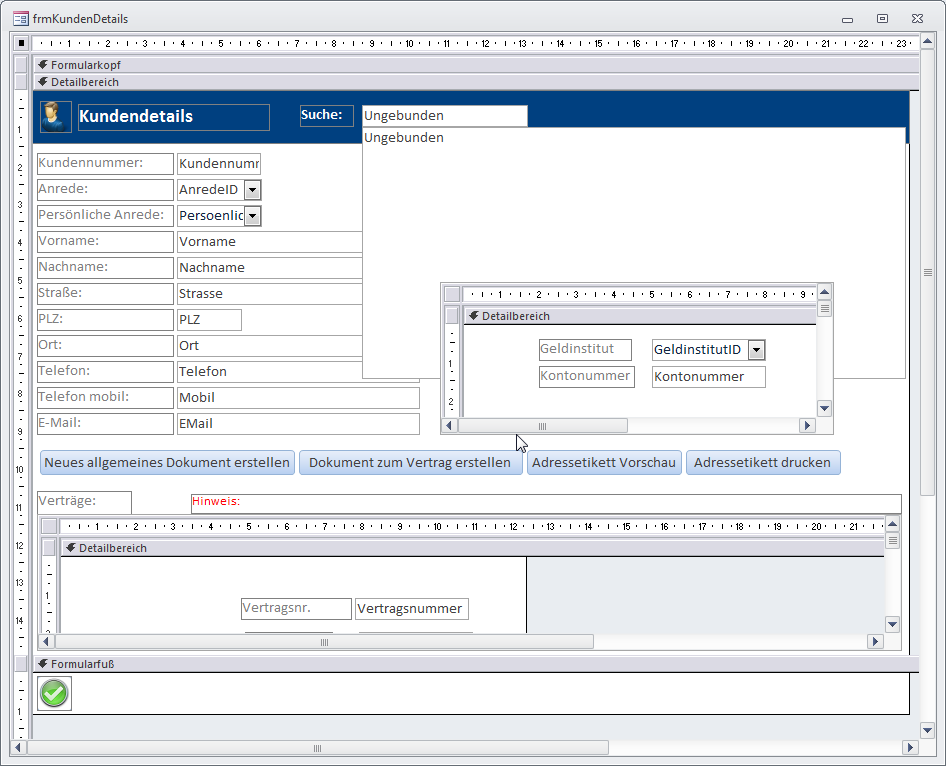
Task: Click the customer avatar picture icon
Action: point(55,116)
